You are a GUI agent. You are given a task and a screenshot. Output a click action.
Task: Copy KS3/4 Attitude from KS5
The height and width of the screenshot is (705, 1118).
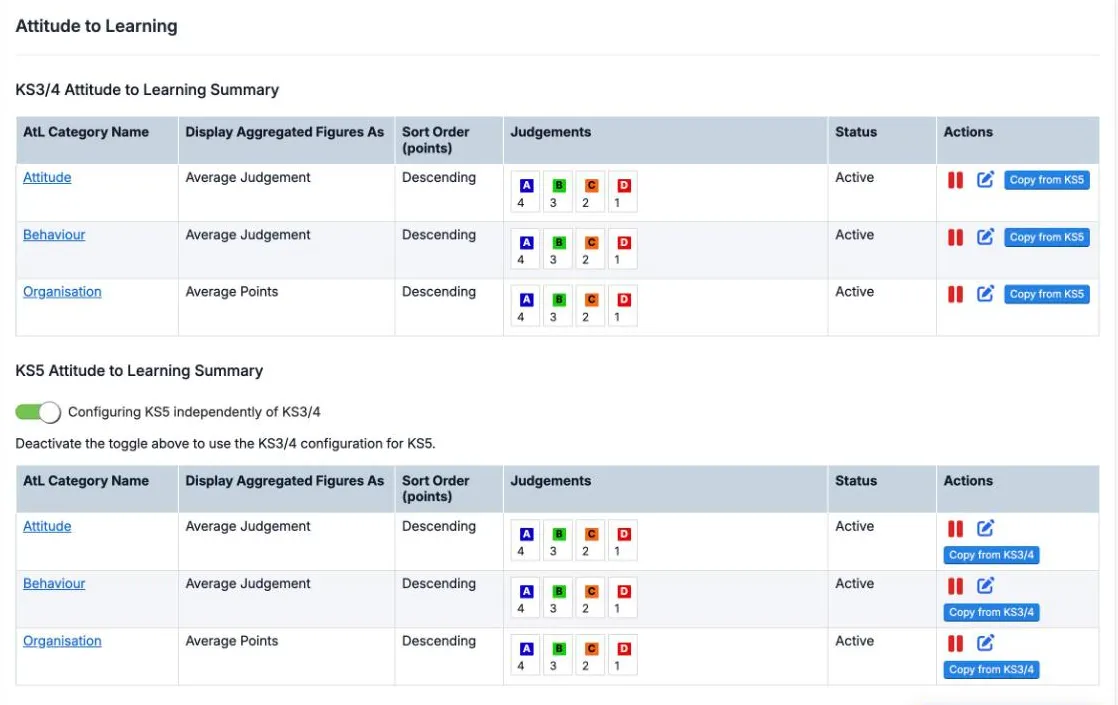click(1047, 180)
